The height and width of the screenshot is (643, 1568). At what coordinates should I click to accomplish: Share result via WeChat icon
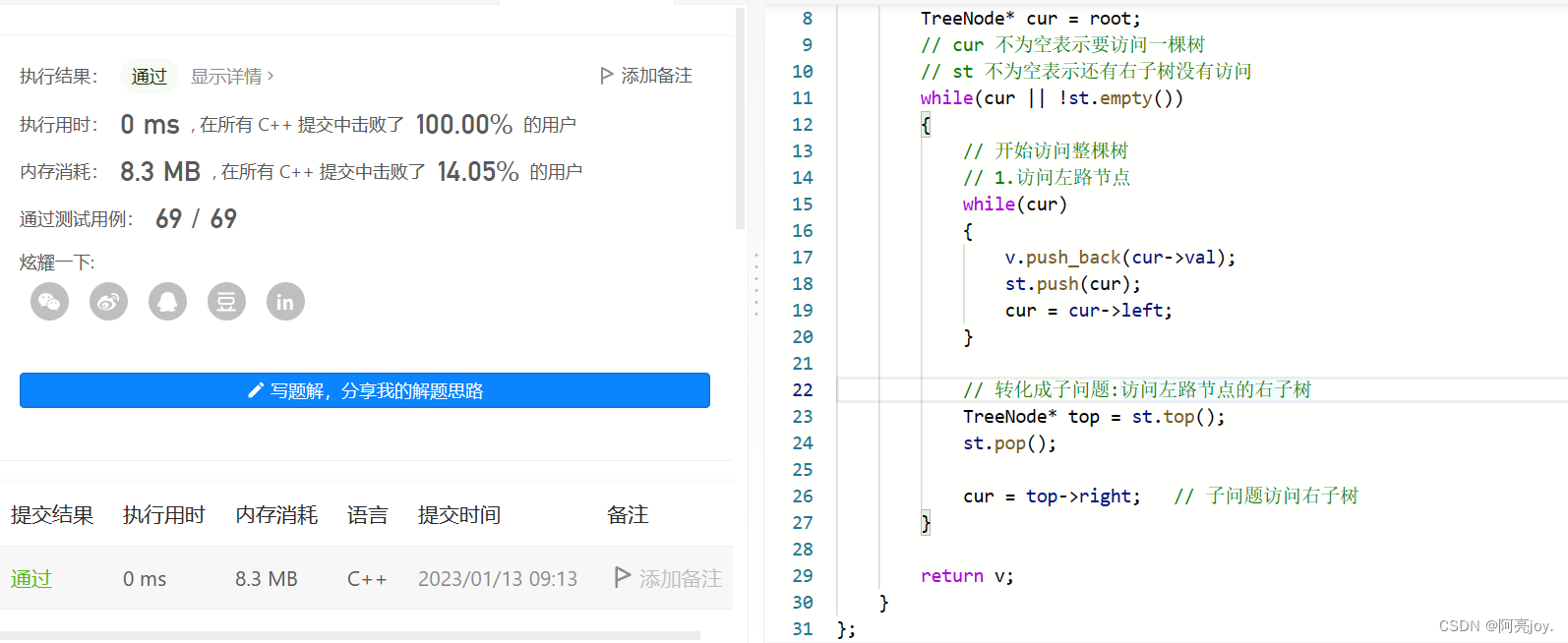click(50, 302)
